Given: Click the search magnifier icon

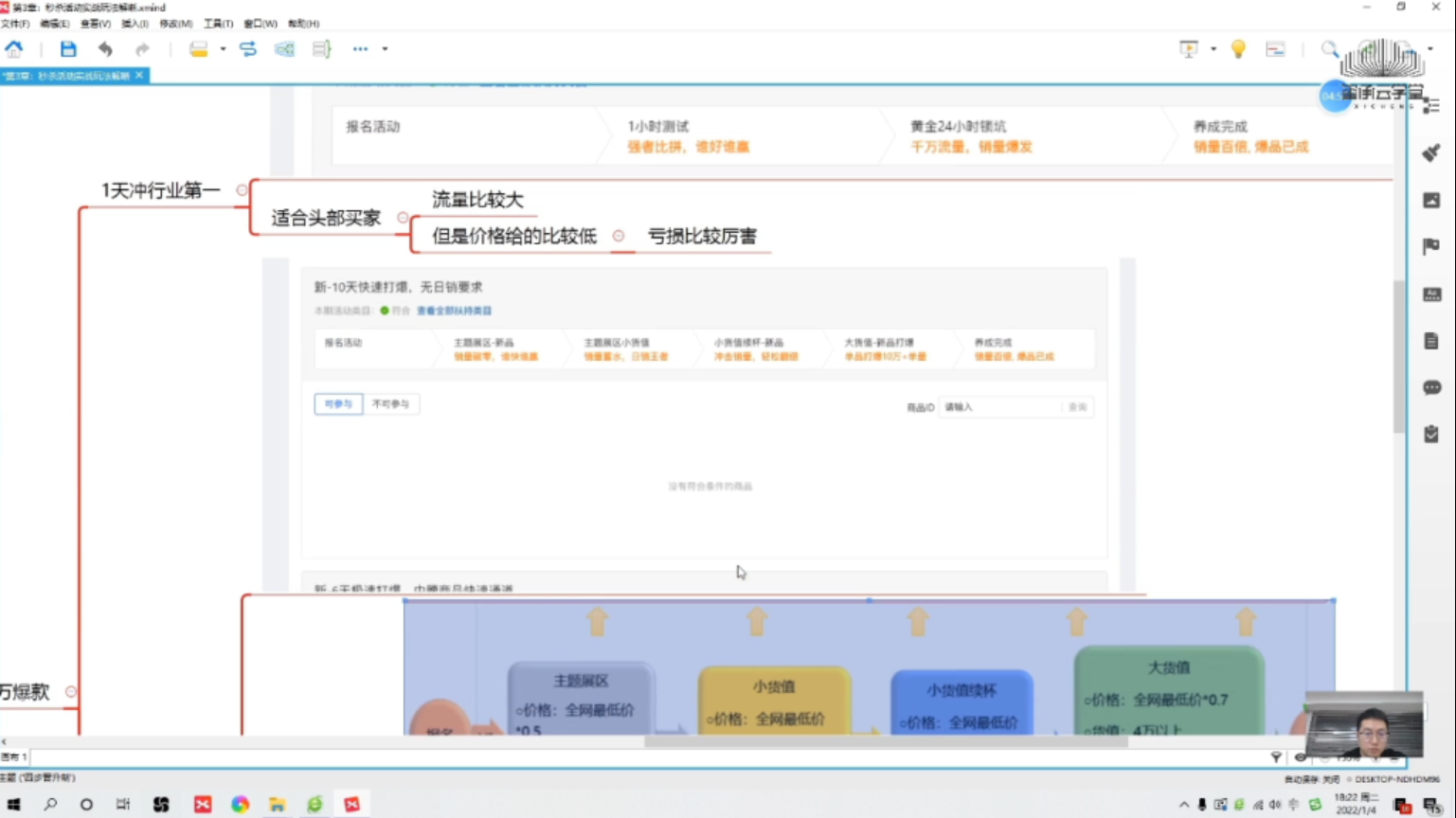Looking at the screenshot, I should click(1330, 48).
